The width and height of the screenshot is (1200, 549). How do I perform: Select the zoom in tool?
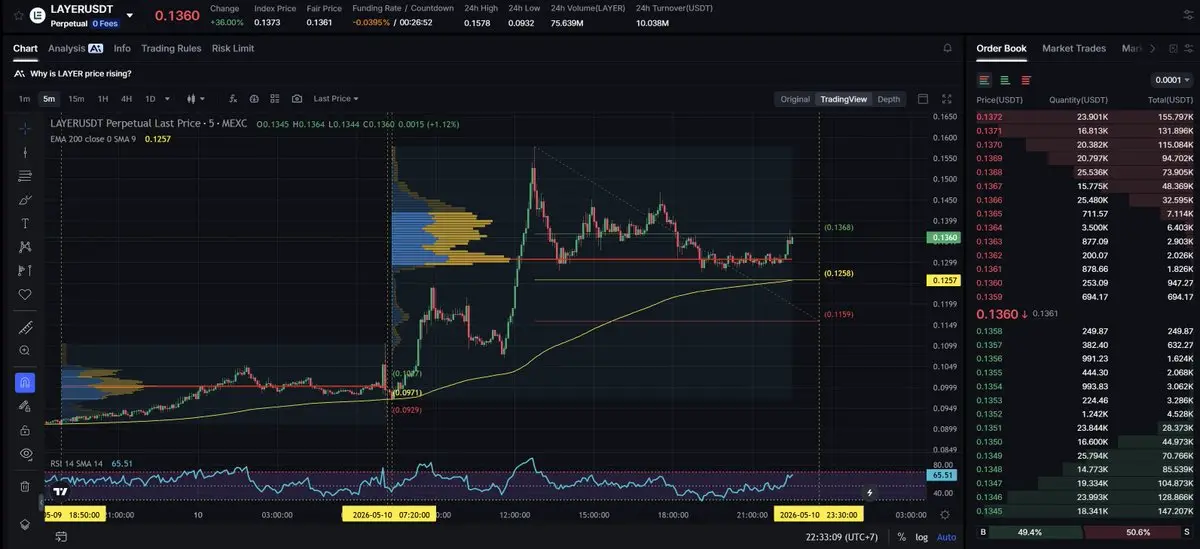click(25, 351)
